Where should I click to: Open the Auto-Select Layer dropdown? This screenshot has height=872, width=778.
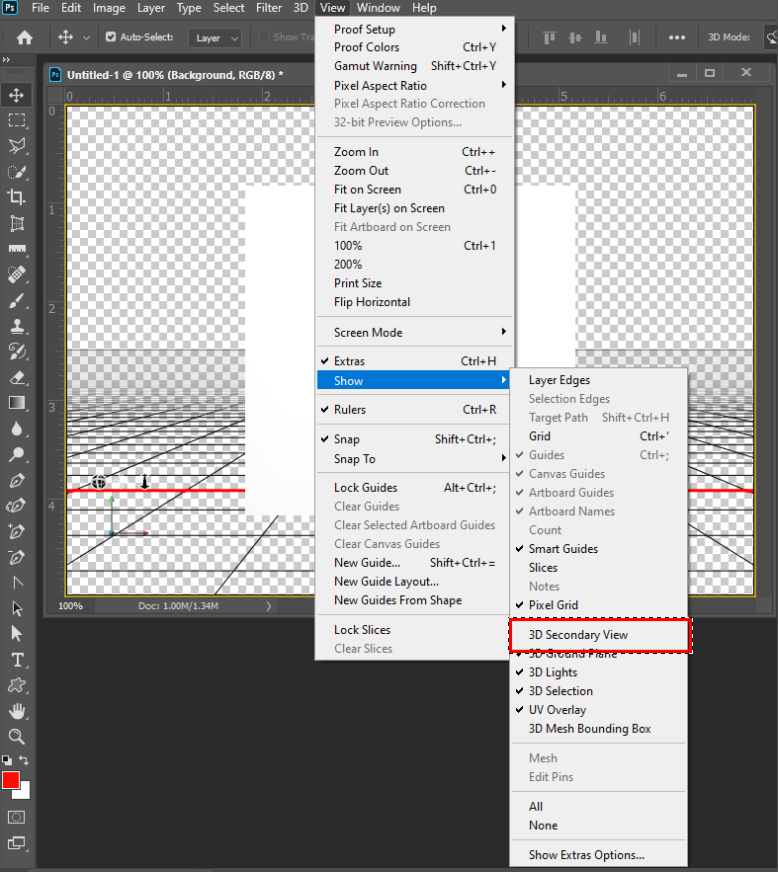[x=215, y=38]
